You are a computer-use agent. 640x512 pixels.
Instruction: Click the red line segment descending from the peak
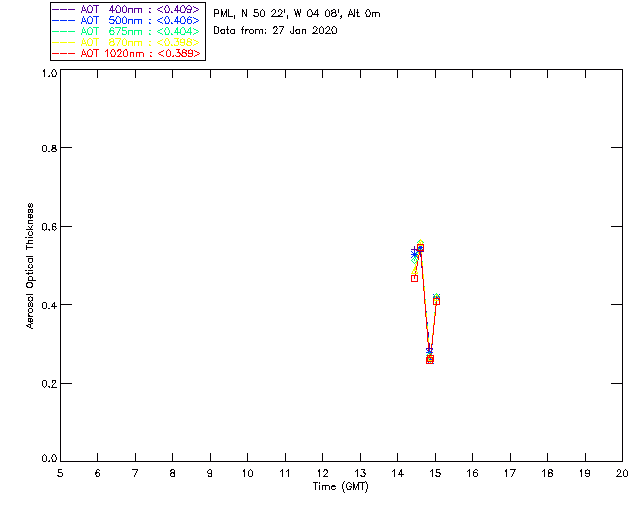coord(425,302)
